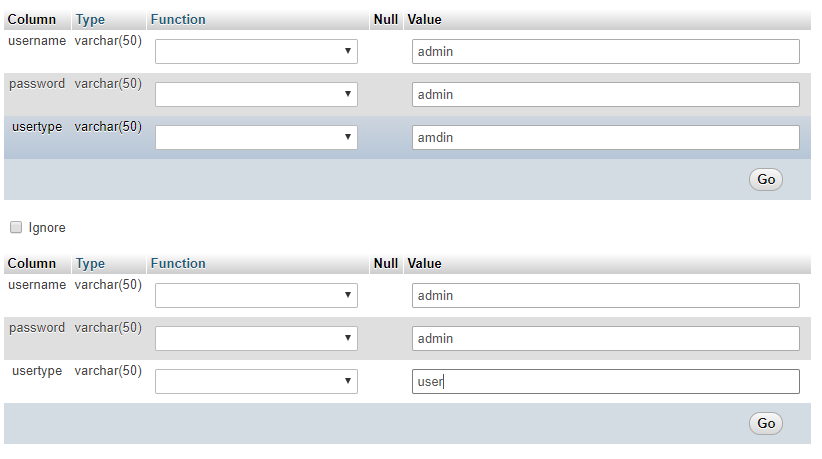Focus the first password value field

[605, 94]
